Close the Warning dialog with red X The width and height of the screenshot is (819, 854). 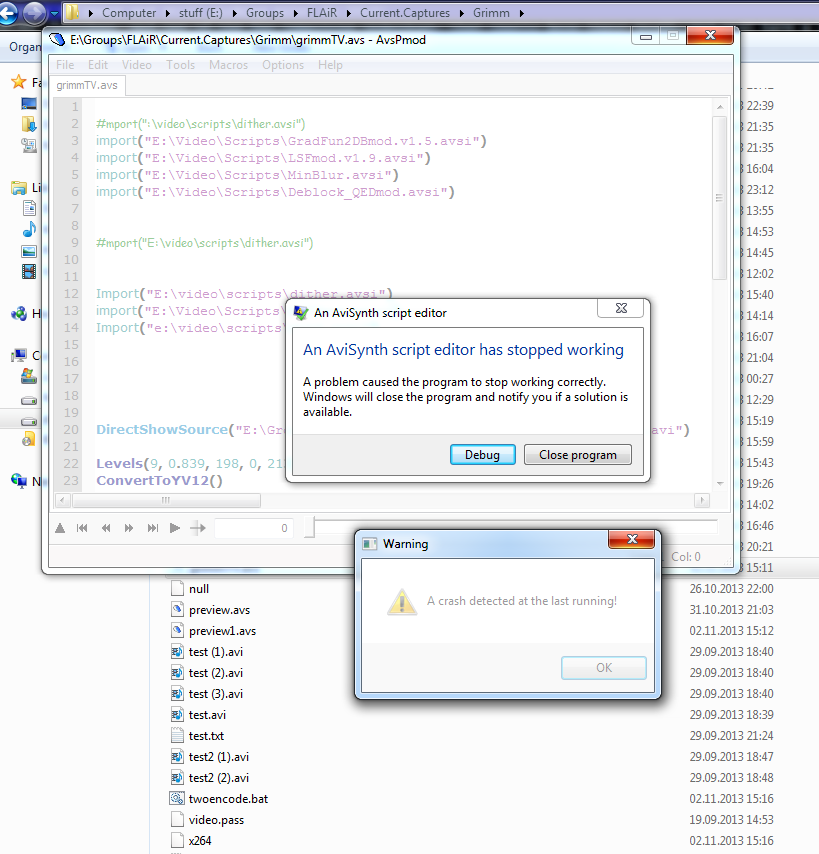(x=632, y=541)
